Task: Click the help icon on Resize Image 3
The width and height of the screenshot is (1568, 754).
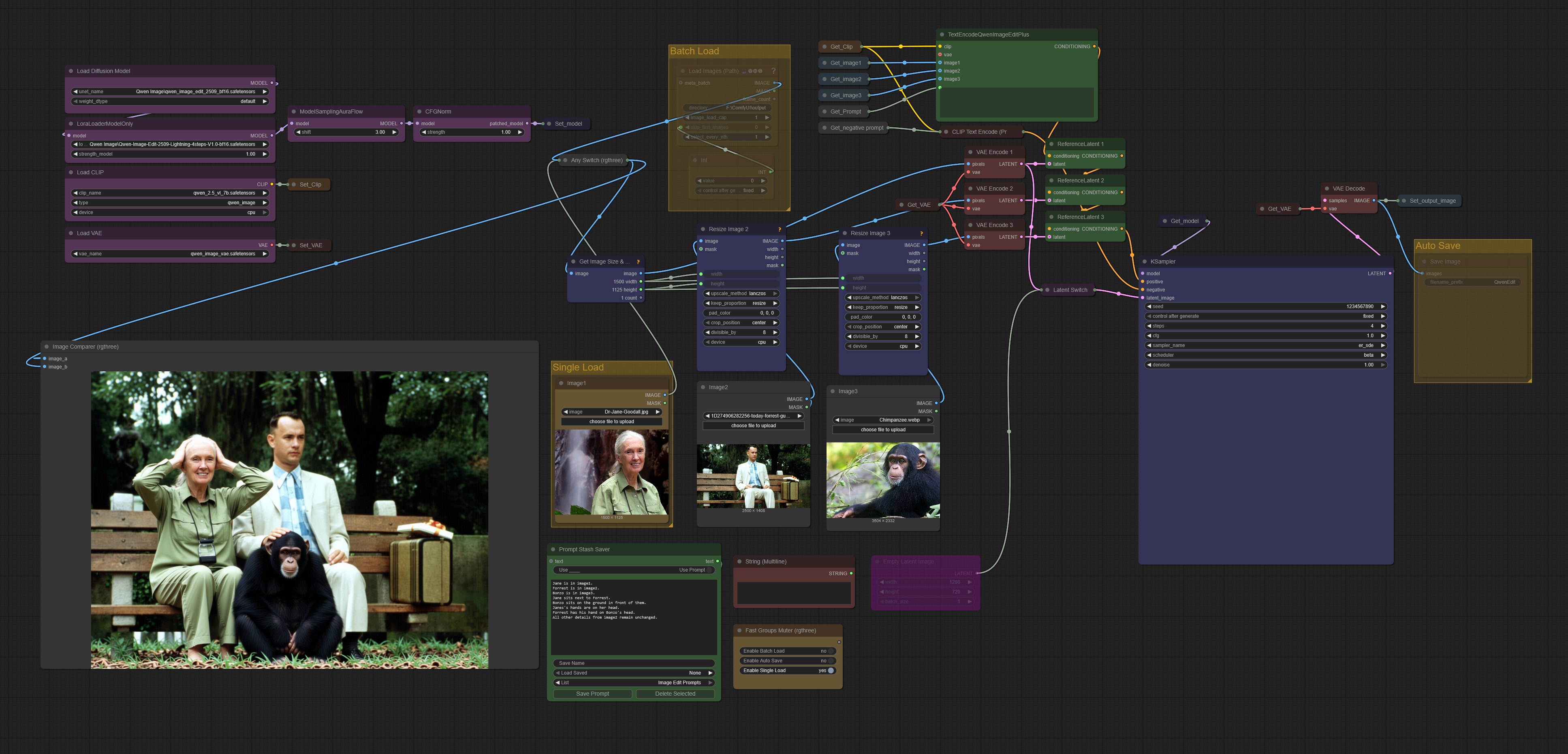Action: coord(921,233)
